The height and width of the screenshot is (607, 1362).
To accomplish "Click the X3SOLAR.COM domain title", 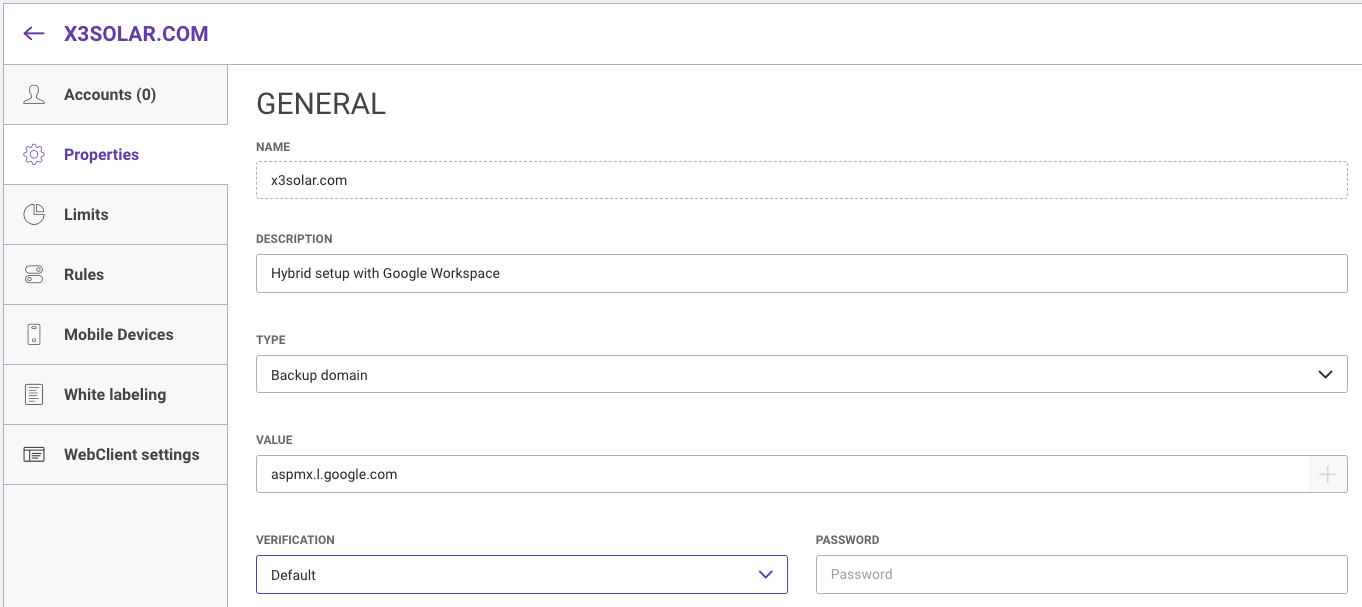I will pyautogui.click(x=136, y=33).
